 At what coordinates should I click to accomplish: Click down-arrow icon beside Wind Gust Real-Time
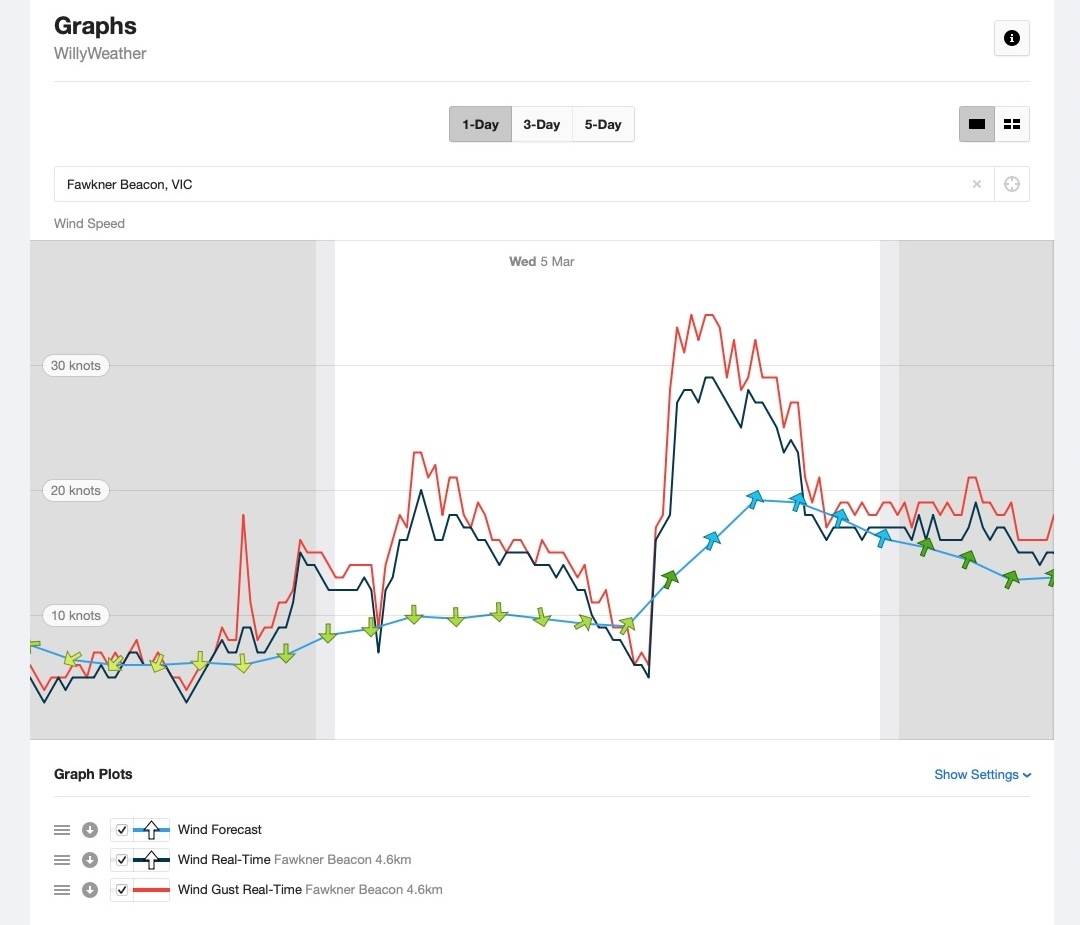(90, 889)
